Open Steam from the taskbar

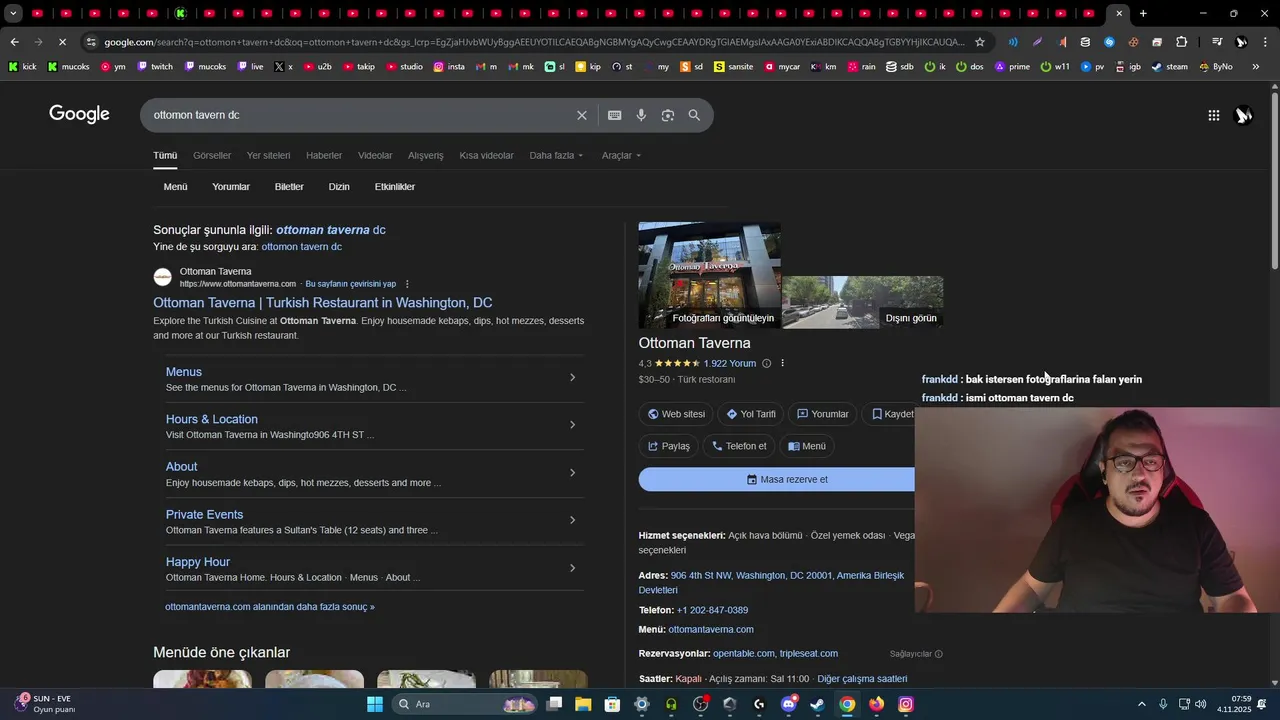(x=818, y=704)
